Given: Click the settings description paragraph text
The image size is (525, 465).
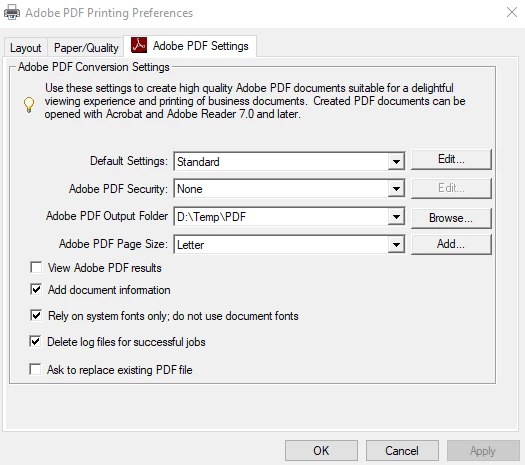Looking at the screenshot, I should (255, 101).
